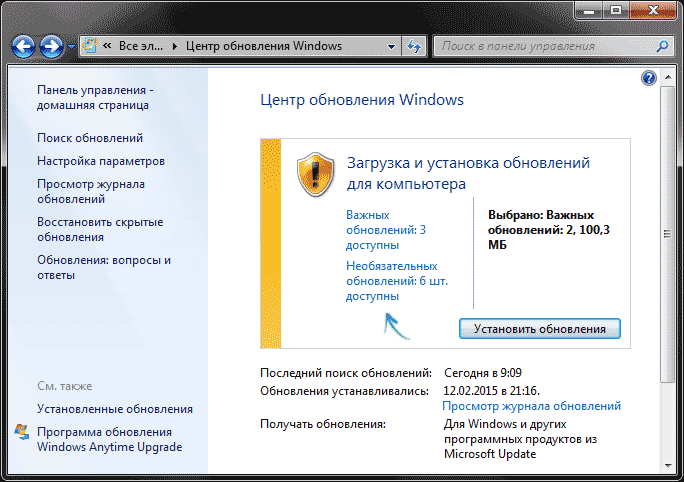This screenshot has width=684, height=482.
Task: Click the Windows Anytime Upgrade icon
Action: tap(22, 432)
